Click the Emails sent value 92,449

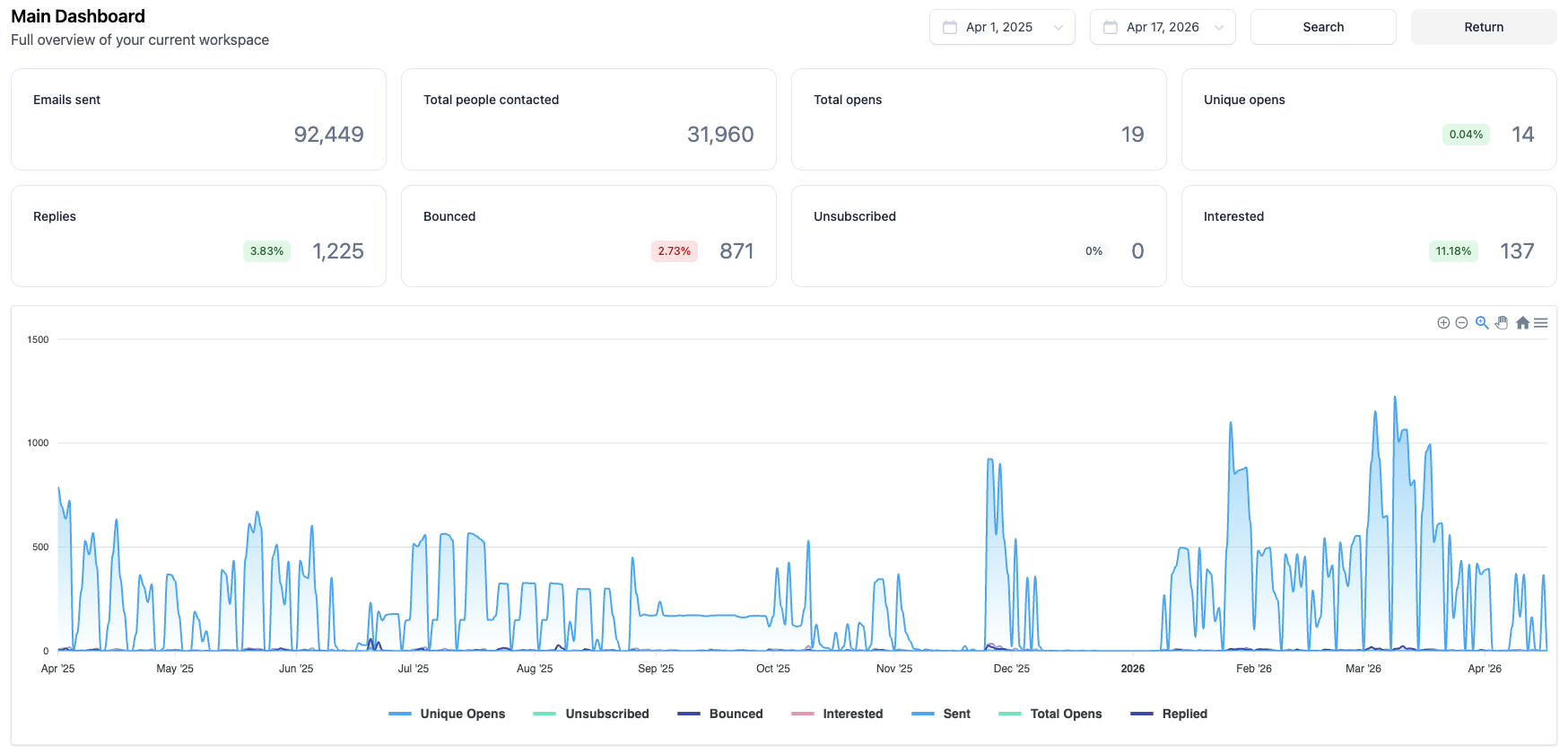click(329, 135)
